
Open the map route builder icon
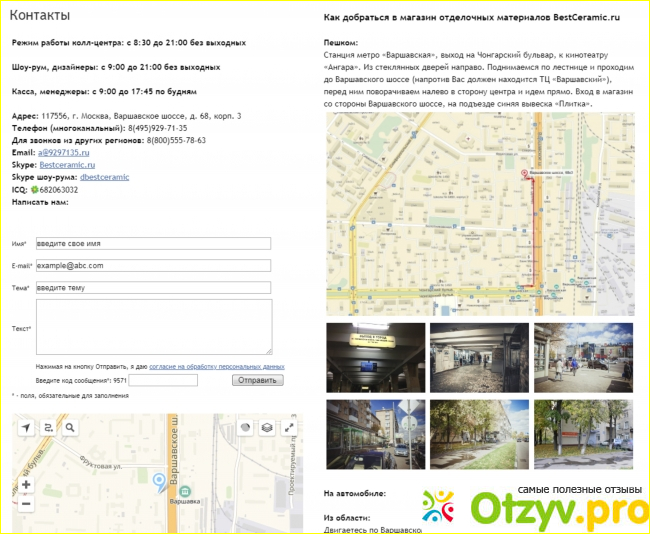[x=48, y=427]
